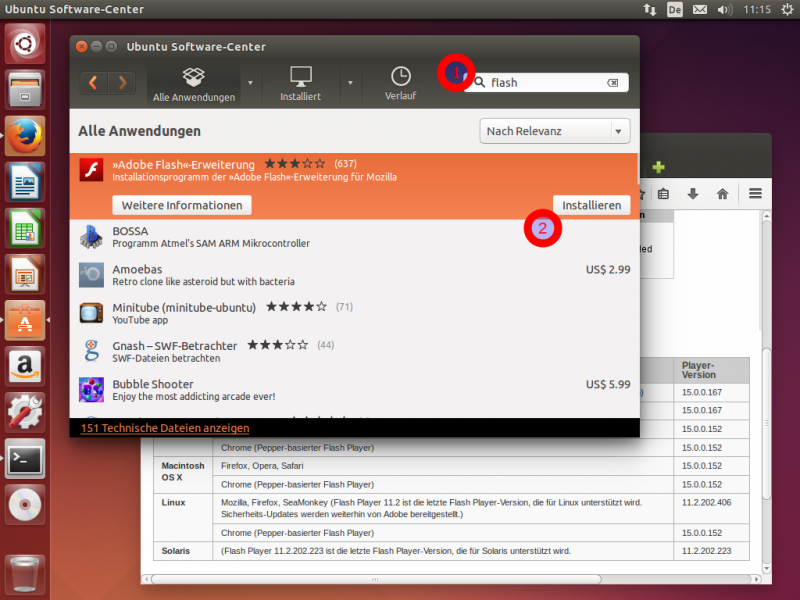
Task: Open Firefox from the launcher
Action: click(x=25, y=135)
